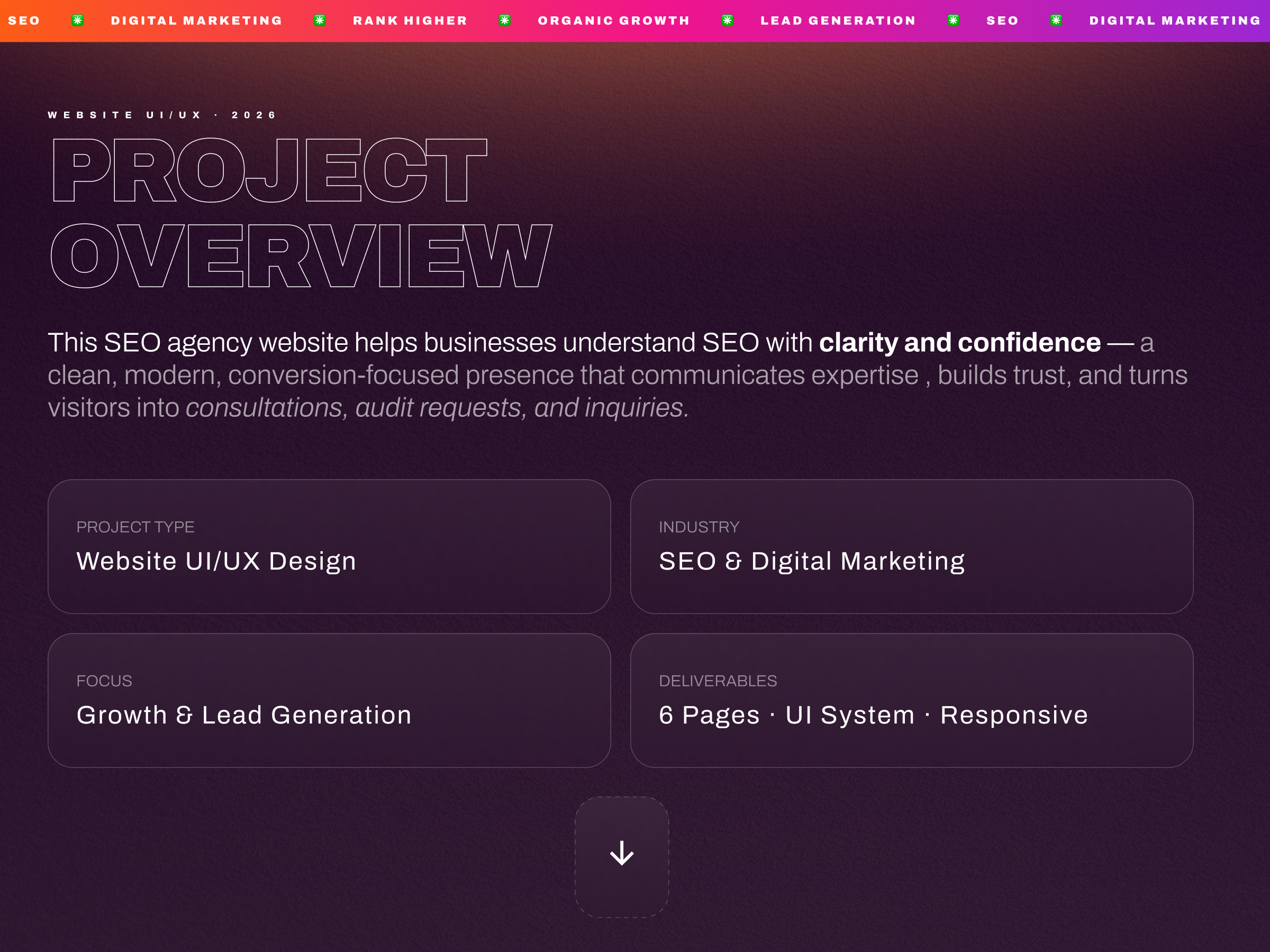Click the Deliverables card

912,700
